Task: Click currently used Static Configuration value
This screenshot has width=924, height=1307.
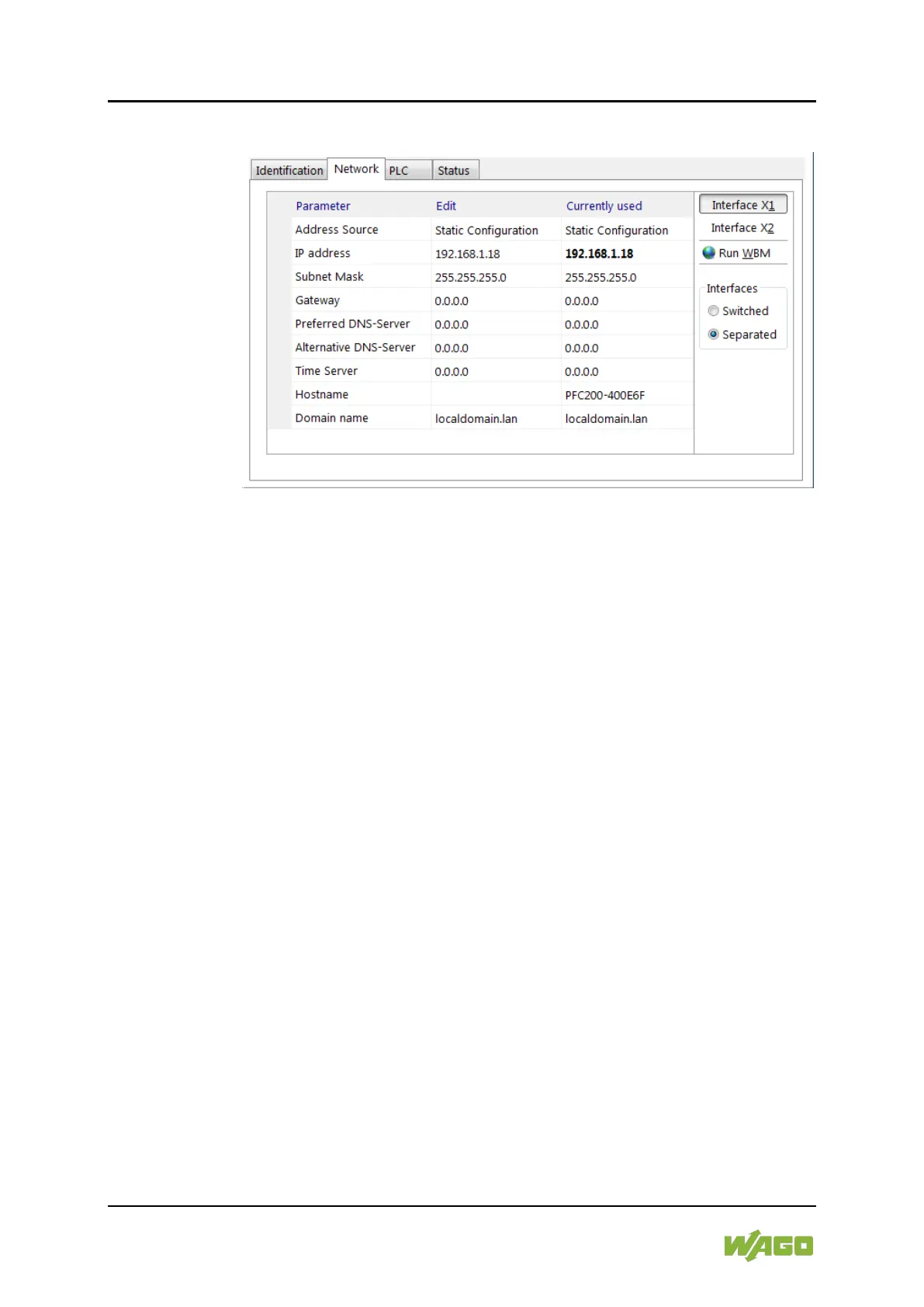Action: (616, 231)
